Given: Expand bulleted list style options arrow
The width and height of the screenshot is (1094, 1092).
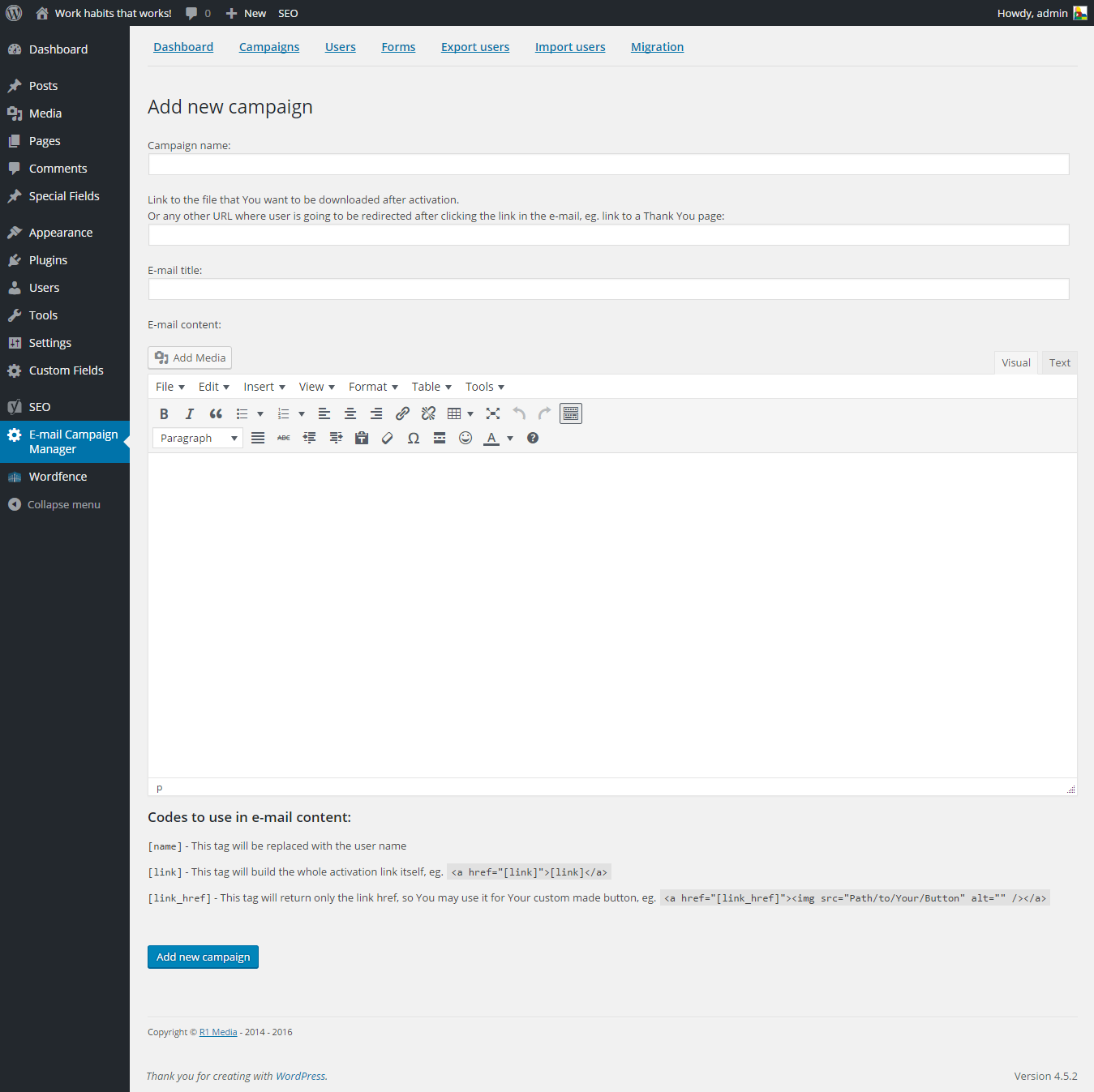Looking at the screenshot, I should pos(260,413).
